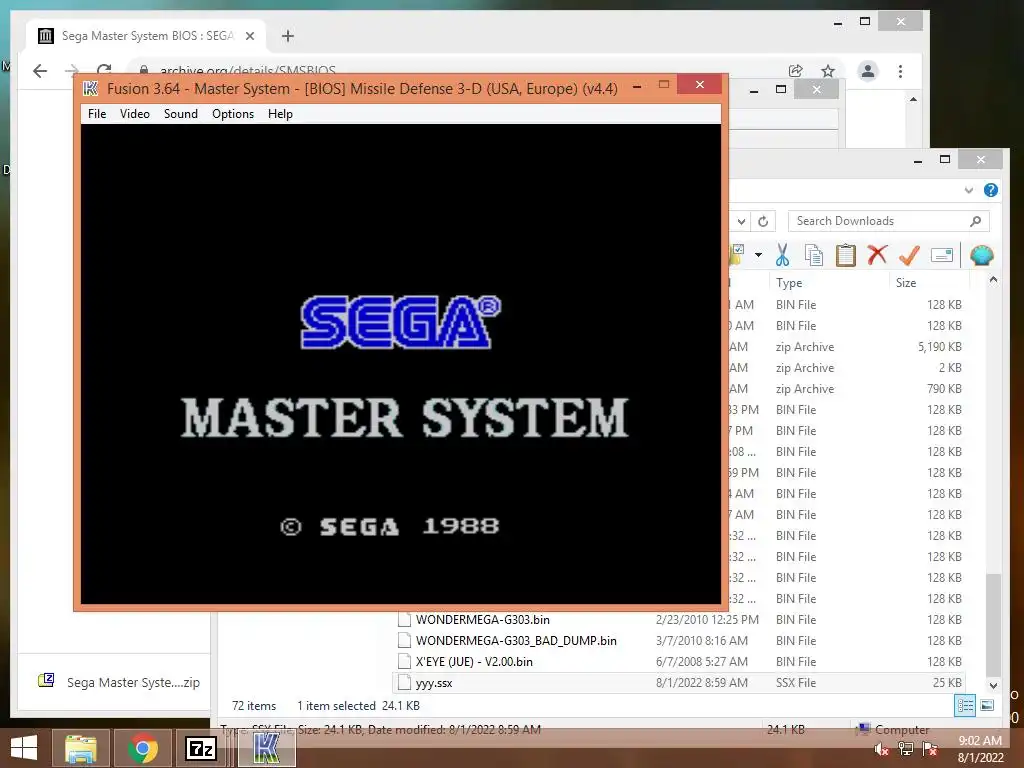Switch Explorer to large thumbnails view icon
The width and height of the screenshot is (1024, 768).
987,705
